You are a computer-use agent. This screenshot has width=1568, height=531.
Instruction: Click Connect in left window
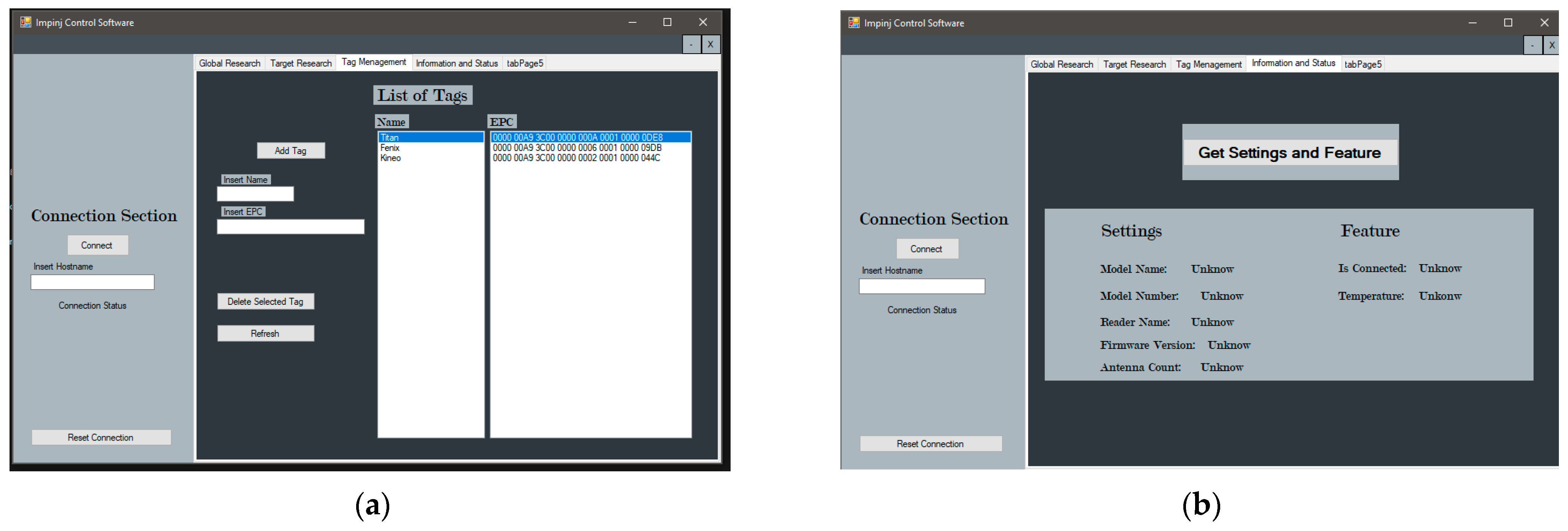[97, 246]
